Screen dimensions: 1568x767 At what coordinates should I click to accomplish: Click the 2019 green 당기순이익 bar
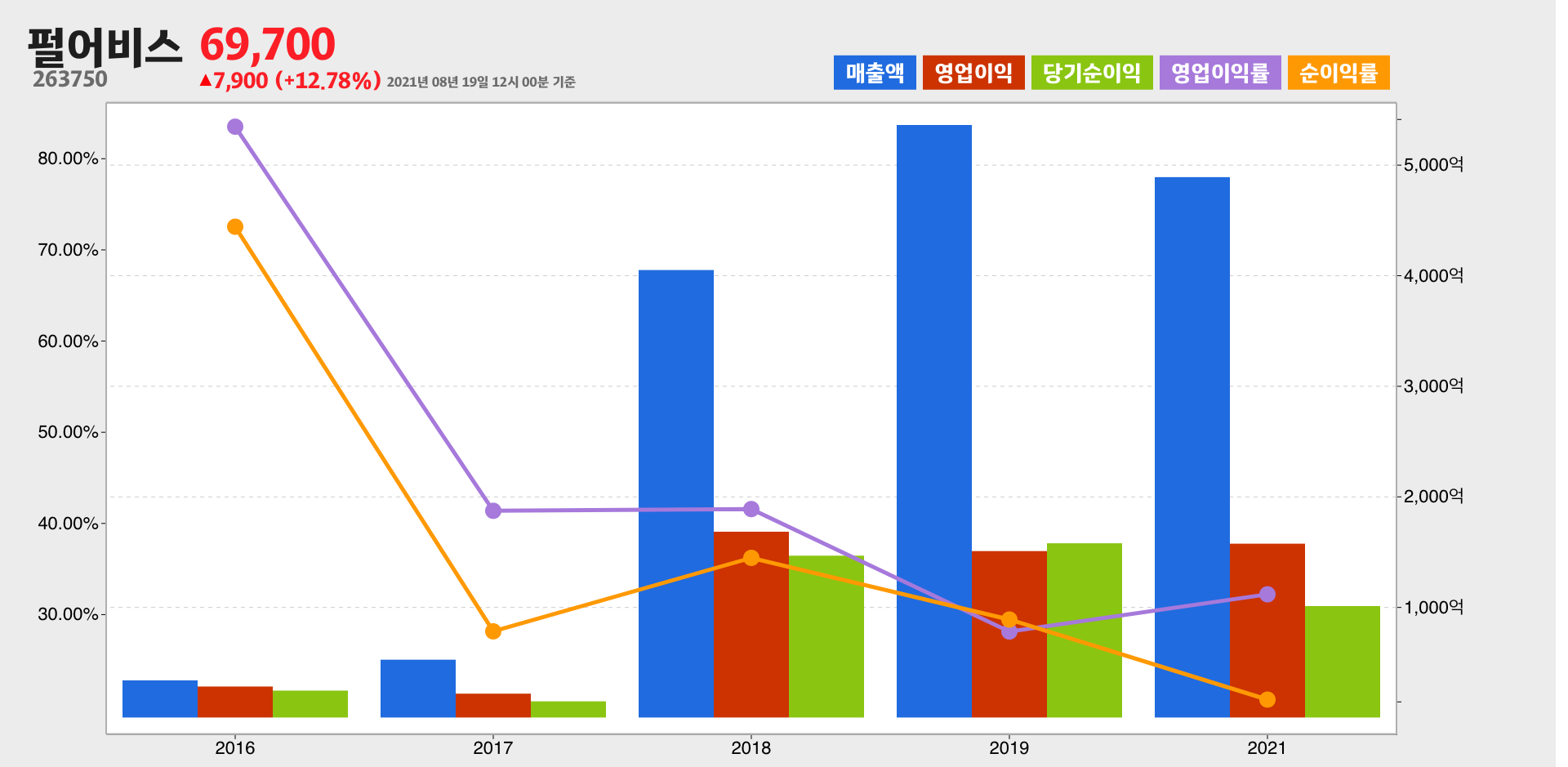coord(1085,631)
